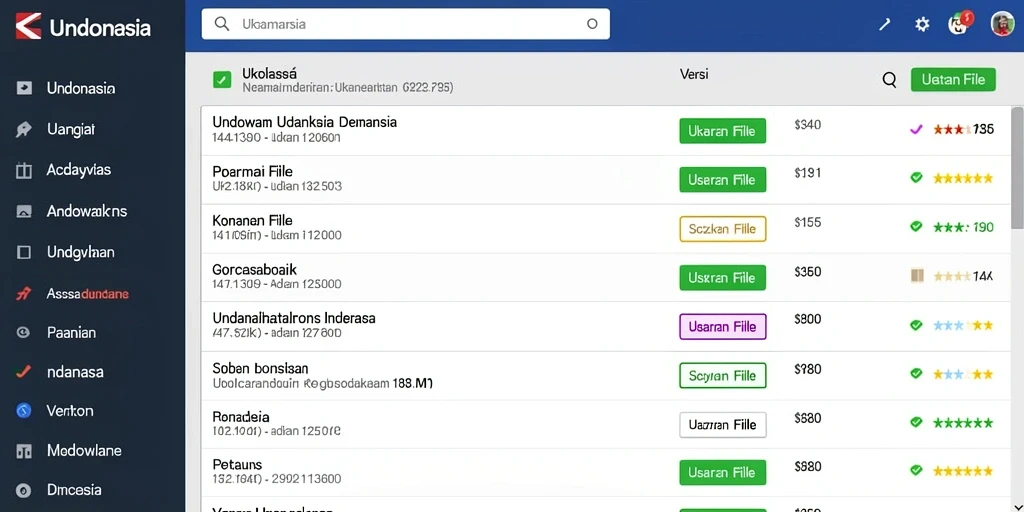Click the green Uatan File button
Image resolution: width=1024 pixels, height=512 pixels.
(953, 80)
